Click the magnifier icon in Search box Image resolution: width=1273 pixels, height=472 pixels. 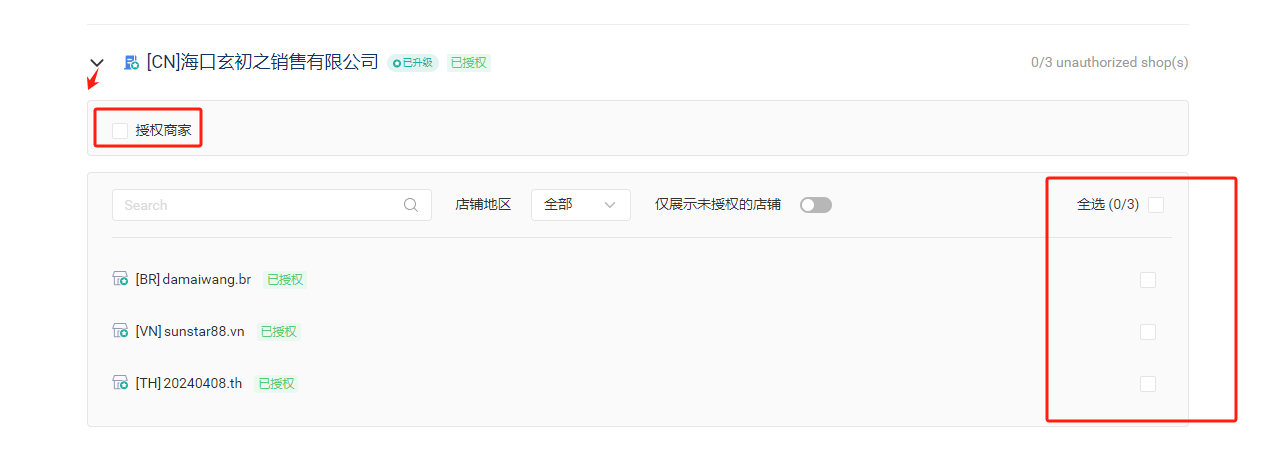(411, 205)
